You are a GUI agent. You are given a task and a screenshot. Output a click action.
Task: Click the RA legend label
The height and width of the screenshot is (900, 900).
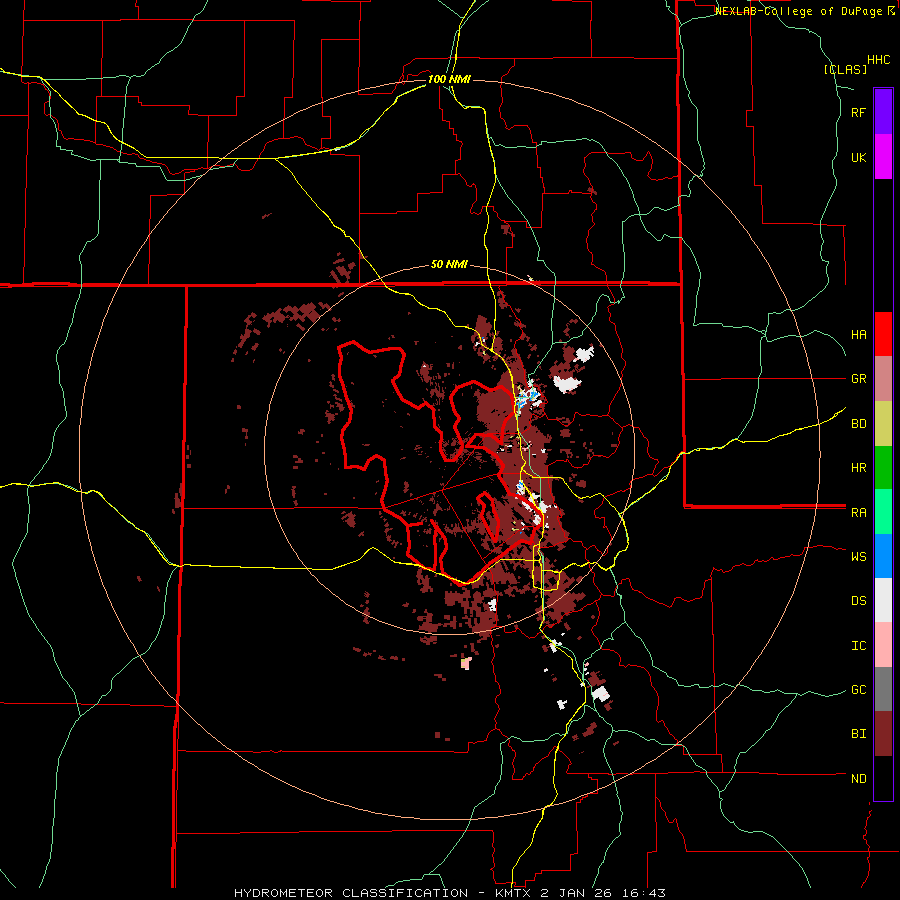tap(858, 513)
